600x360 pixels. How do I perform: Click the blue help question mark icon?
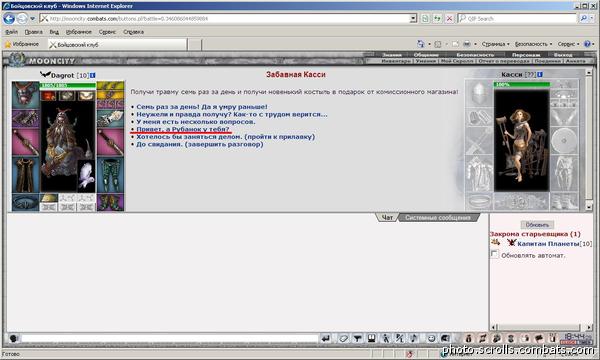click(x=587, y=44)
